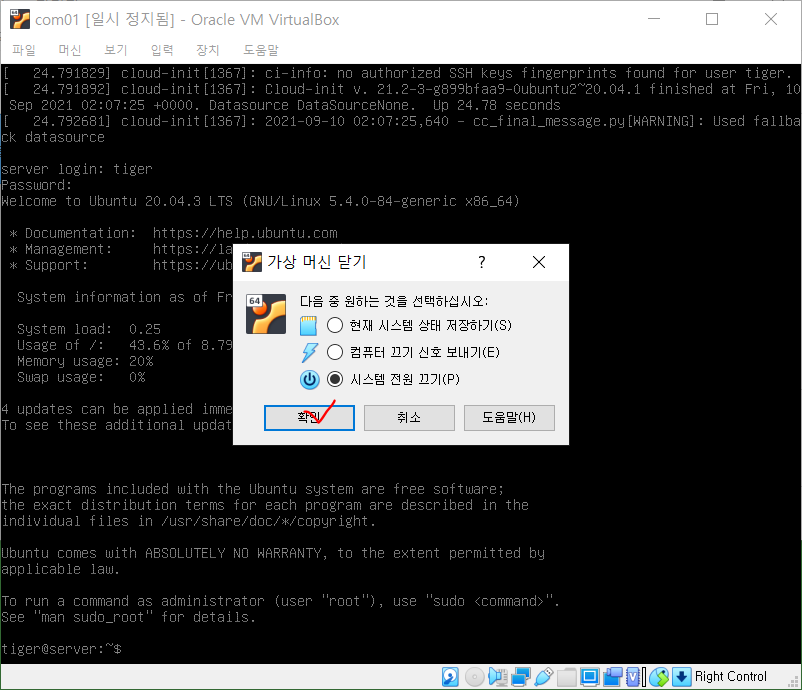
Task: Open the 장치 menu
Action: click(x=208, y=50)
